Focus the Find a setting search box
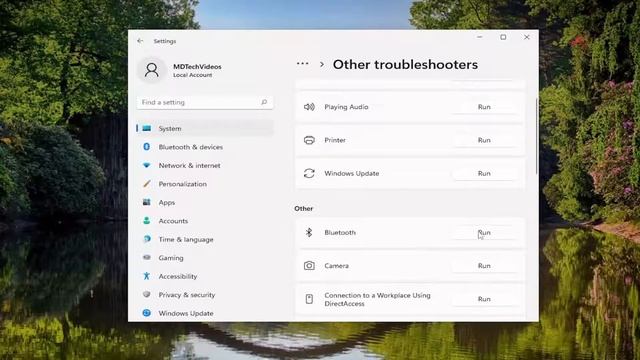The image size is (640, 360). click(205, 102)
